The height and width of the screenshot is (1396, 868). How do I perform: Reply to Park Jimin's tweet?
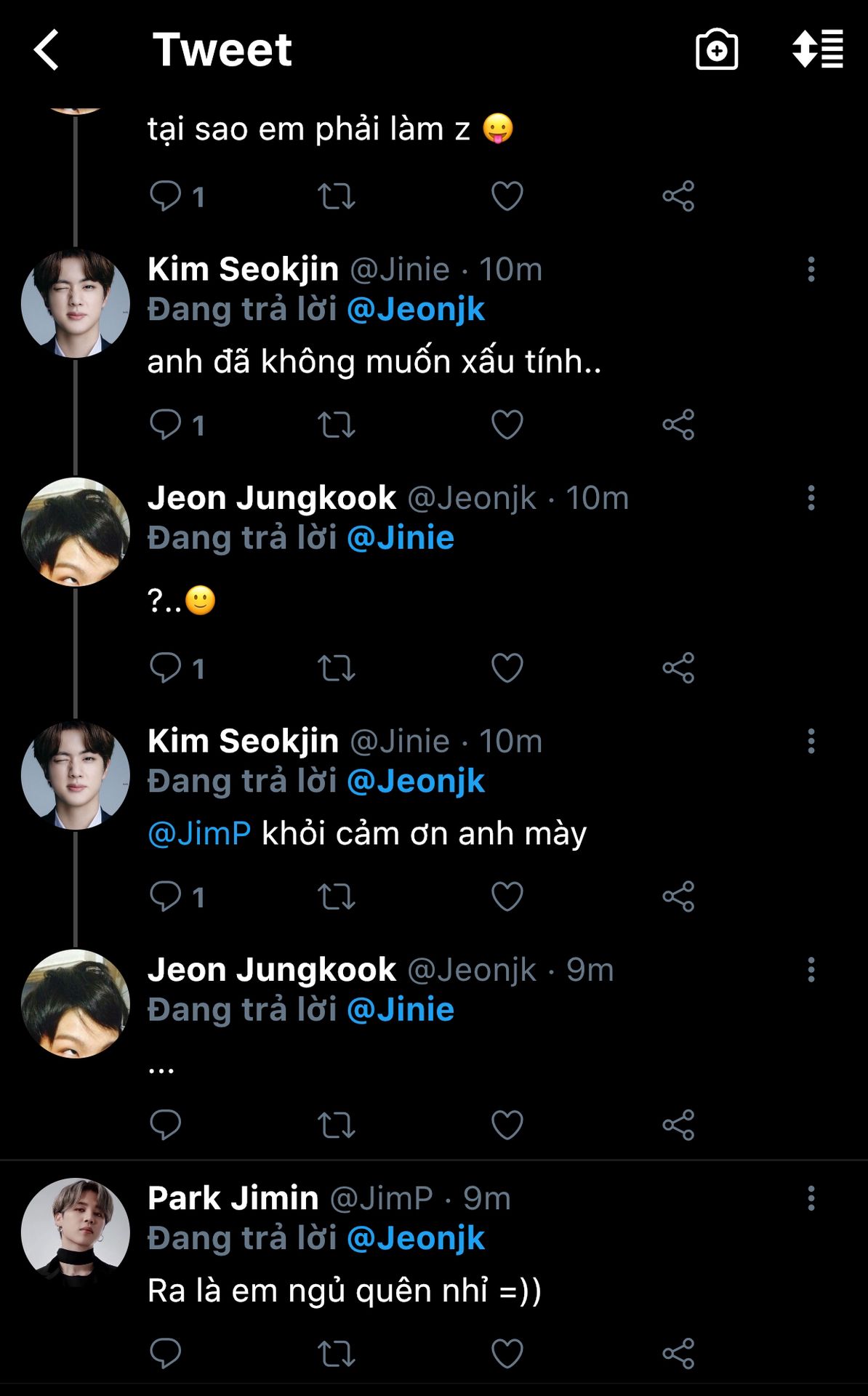(x=165, y=1354)
